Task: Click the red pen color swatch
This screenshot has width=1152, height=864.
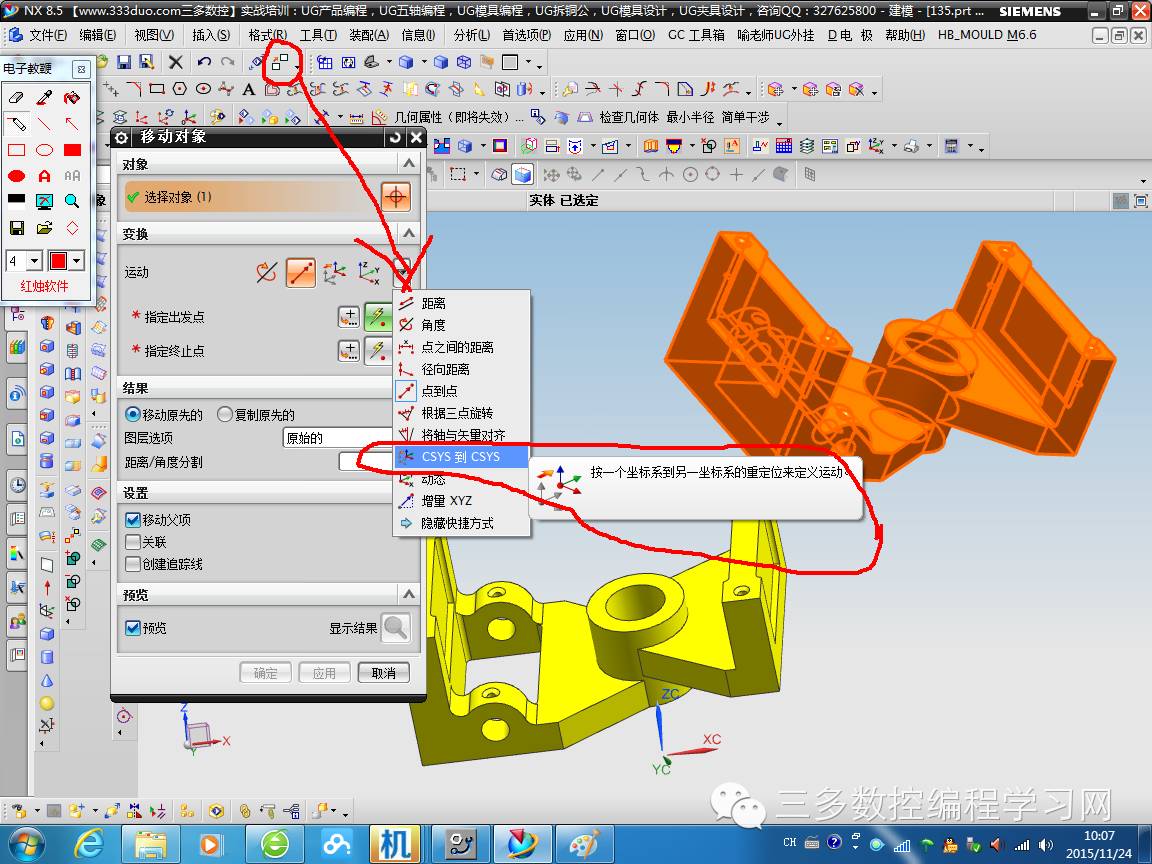Action: pos(59,261)
